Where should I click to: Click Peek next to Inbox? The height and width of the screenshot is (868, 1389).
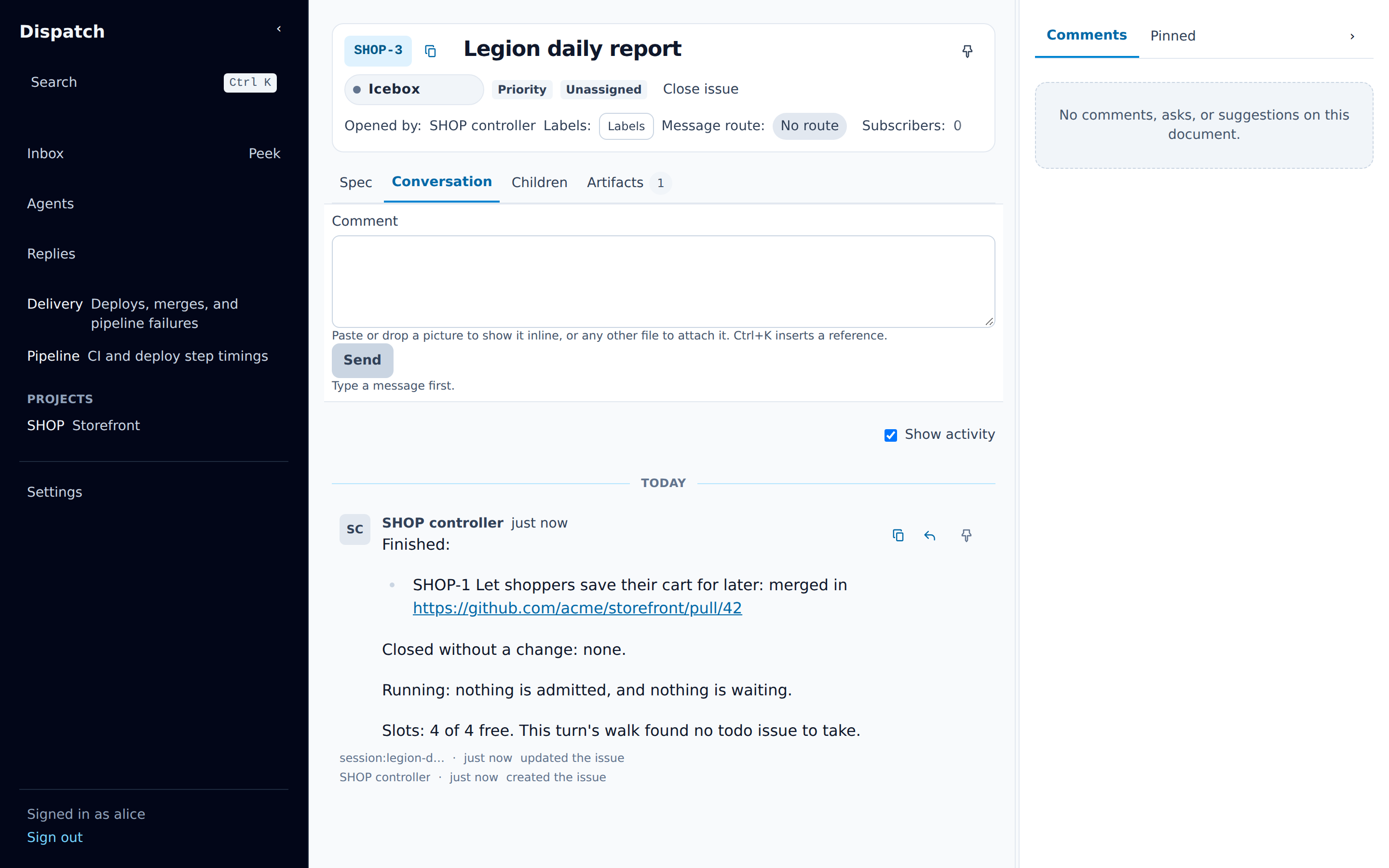[264, 154]
